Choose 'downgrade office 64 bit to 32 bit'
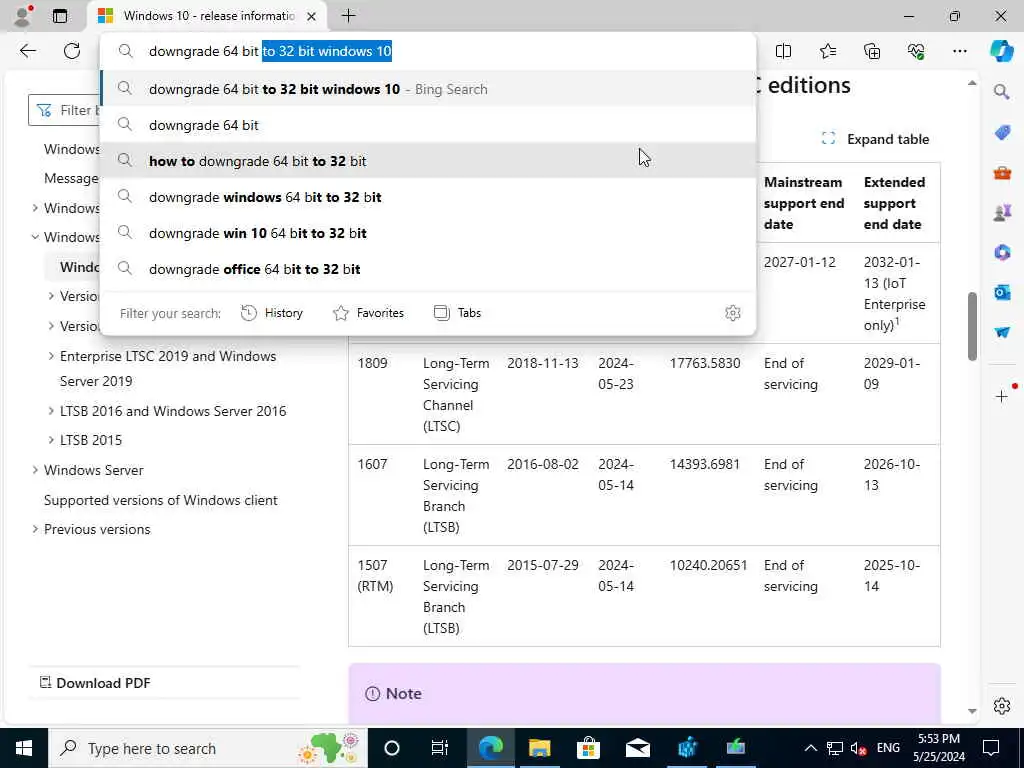 pos(428,268)
